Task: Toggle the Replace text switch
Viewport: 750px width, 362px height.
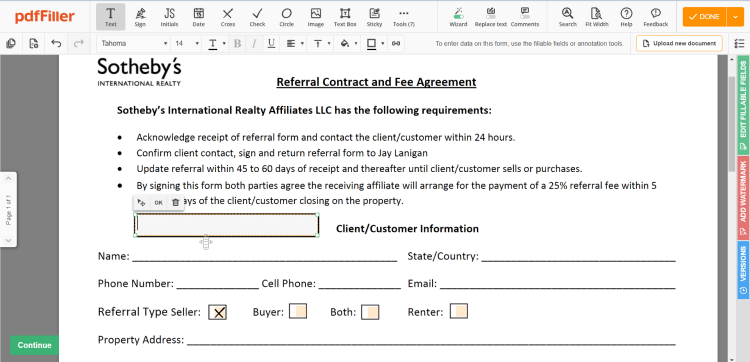Action: pyautogui.click(x=491, y=17)
